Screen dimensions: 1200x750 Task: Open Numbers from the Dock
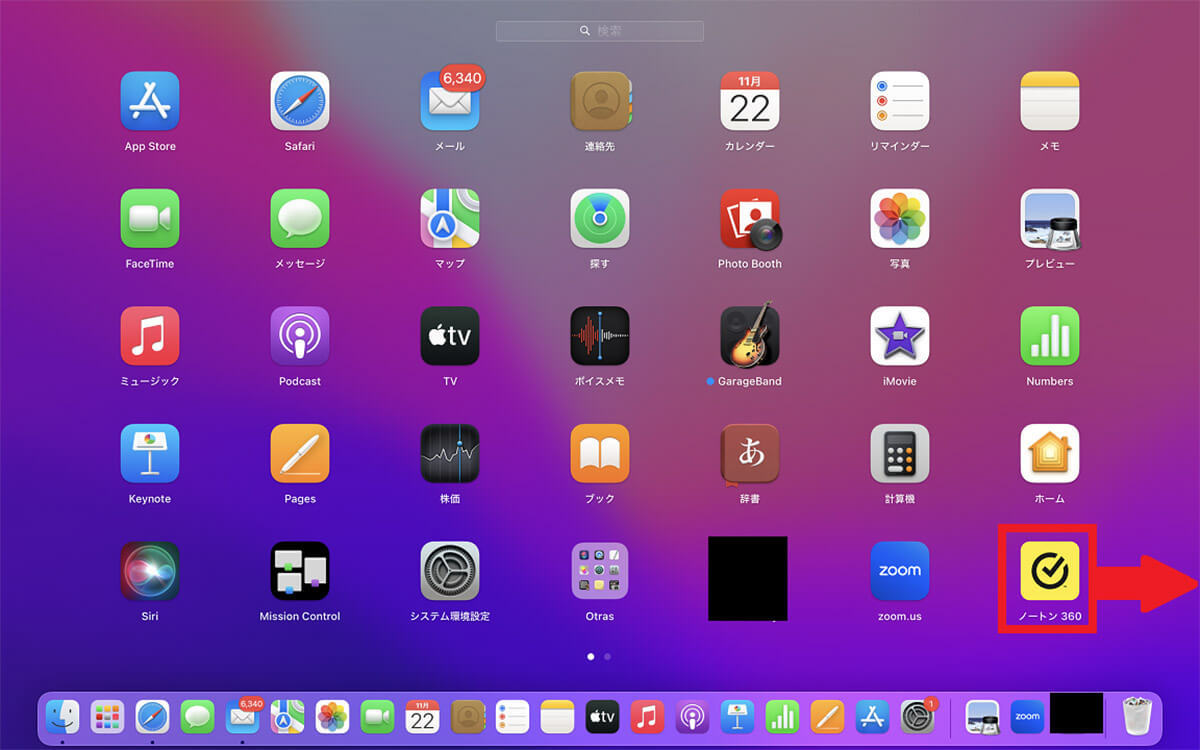pos(782,716)
